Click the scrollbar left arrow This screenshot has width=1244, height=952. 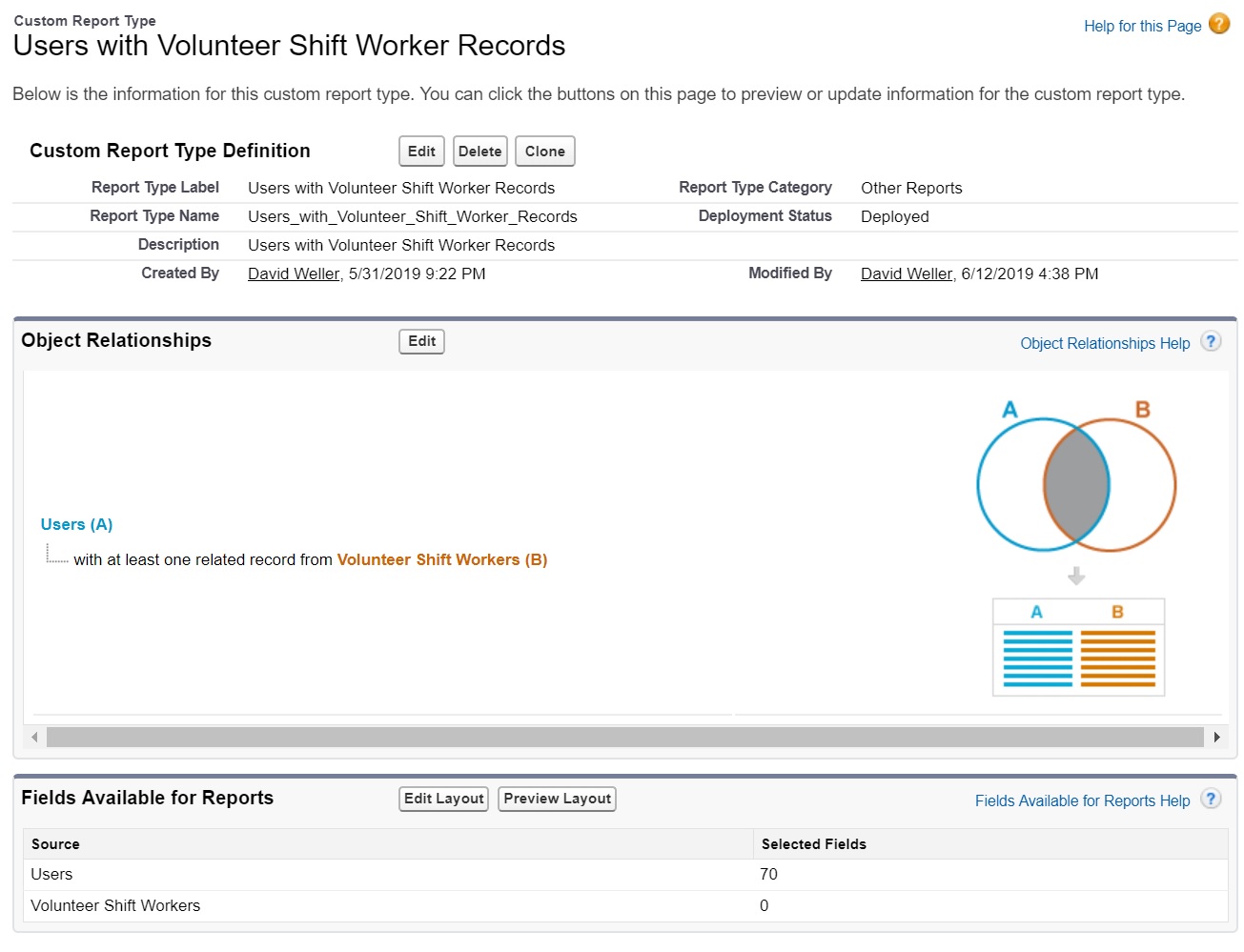34,737
